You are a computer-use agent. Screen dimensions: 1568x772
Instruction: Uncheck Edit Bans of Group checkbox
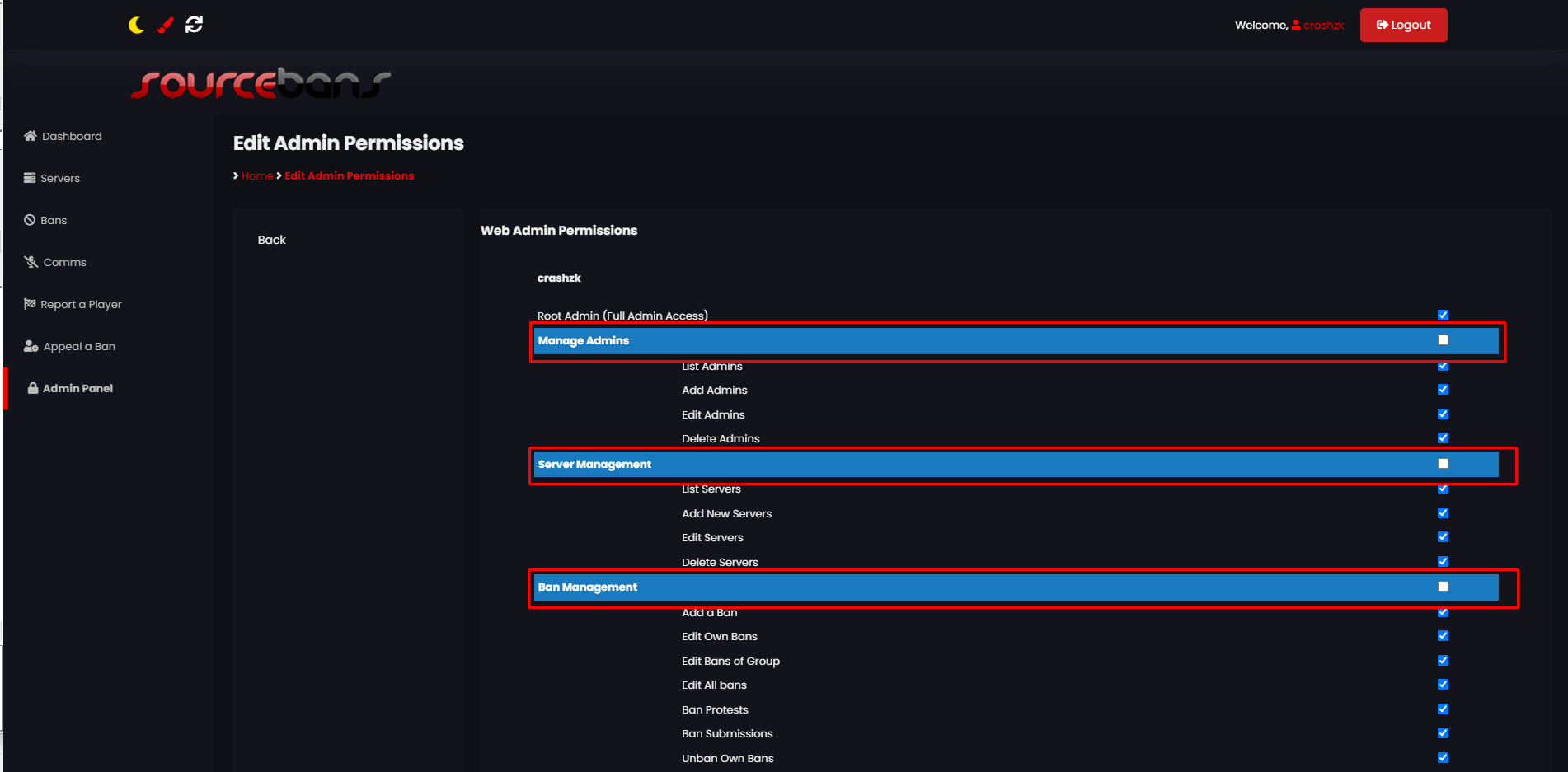(x=1443, y=660)
